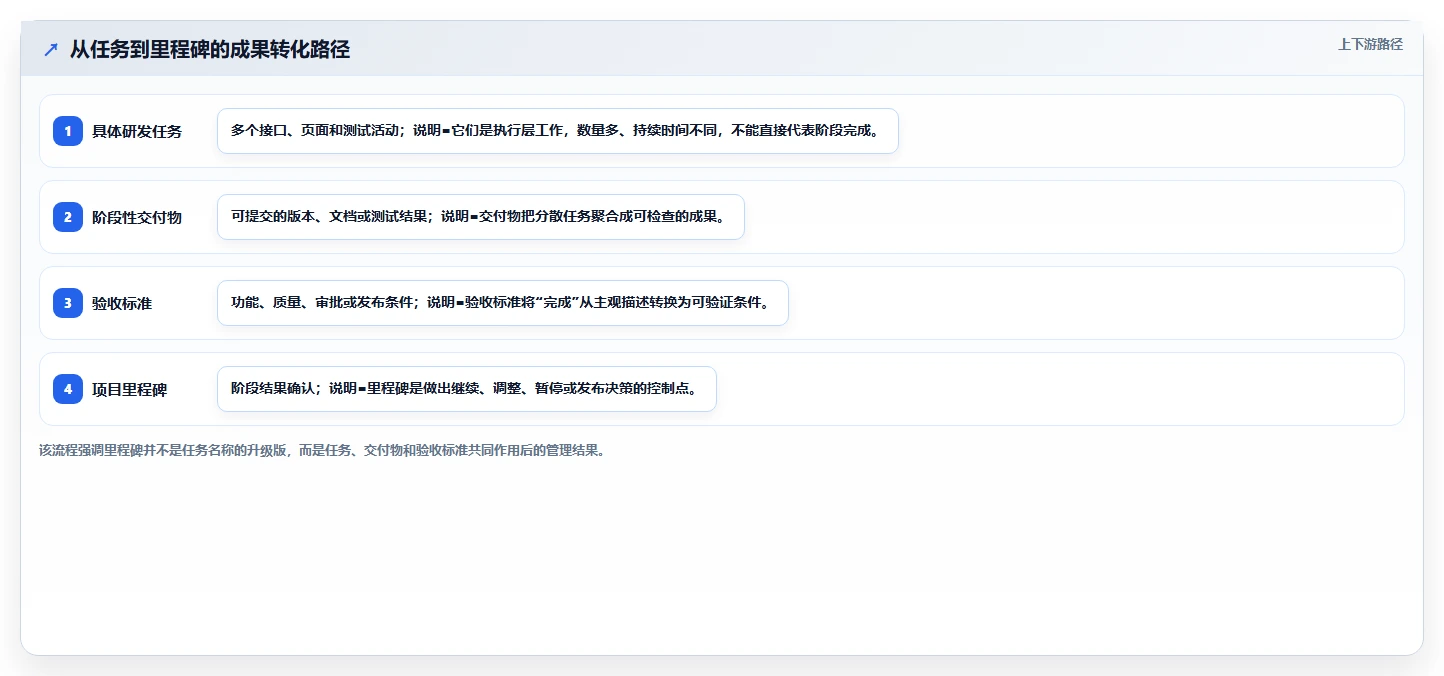Click the 项目里程碑 step label
This screenshot has width=1444, height=676.
[130, 389]
